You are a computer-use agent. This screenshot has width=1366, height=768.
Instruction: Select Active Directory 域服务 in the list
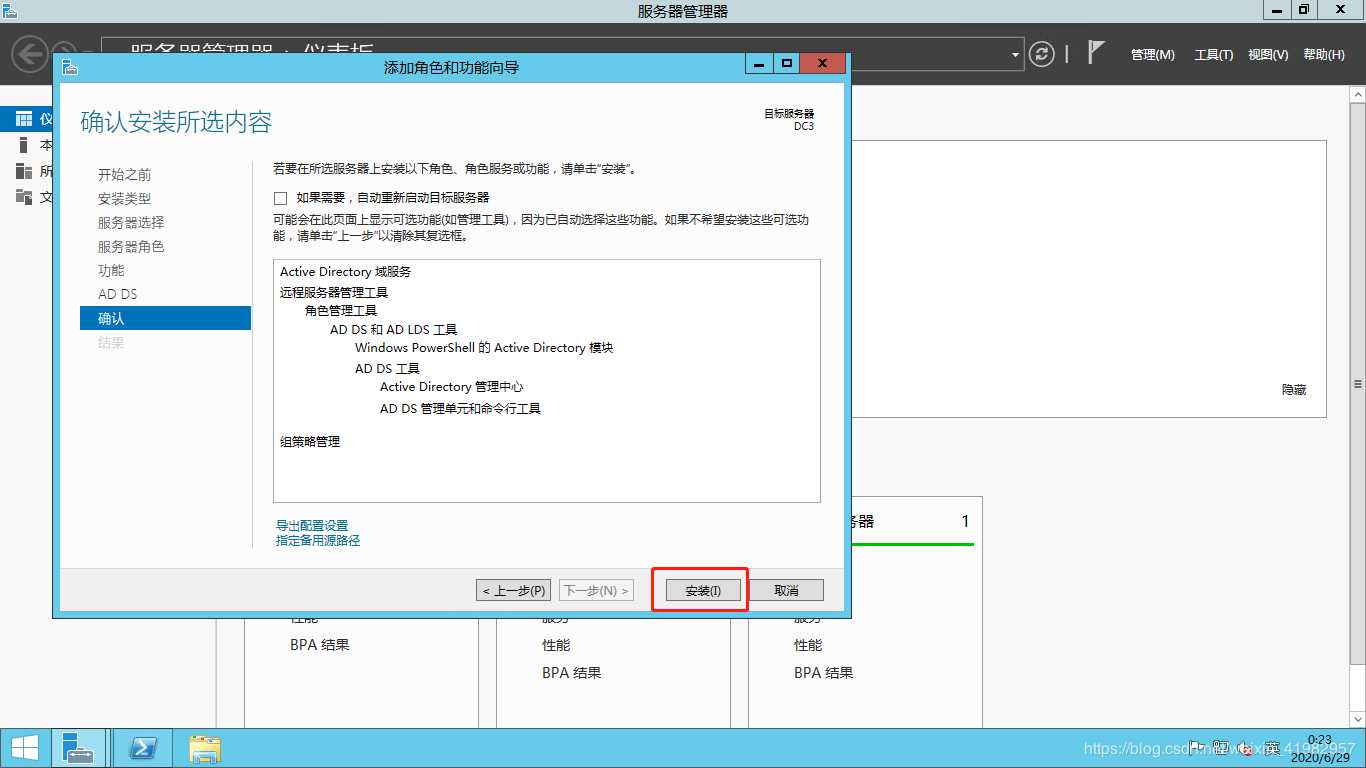click(345, 272)
